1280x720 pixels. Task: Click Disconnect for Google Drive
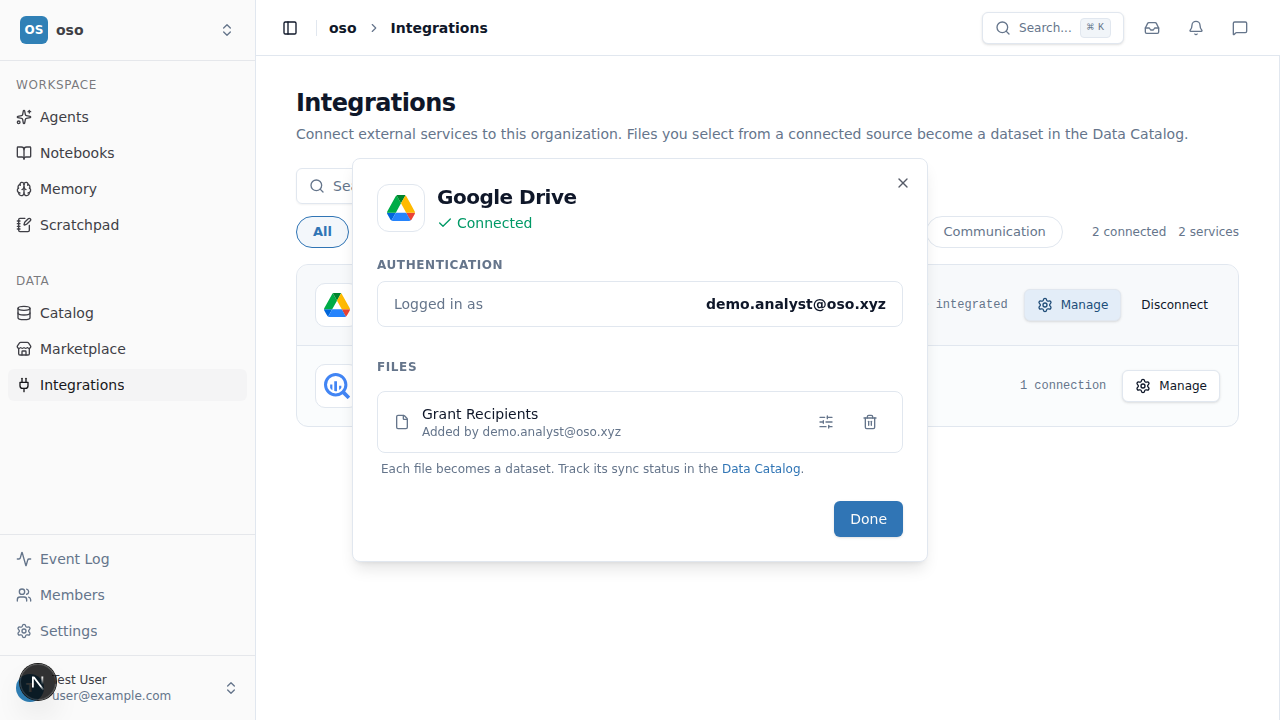[x=1174, y=305]
